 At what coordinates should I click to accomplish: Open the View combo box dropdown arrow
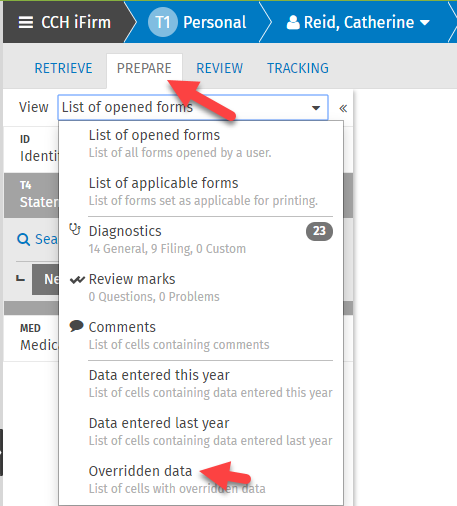[316, 108]
